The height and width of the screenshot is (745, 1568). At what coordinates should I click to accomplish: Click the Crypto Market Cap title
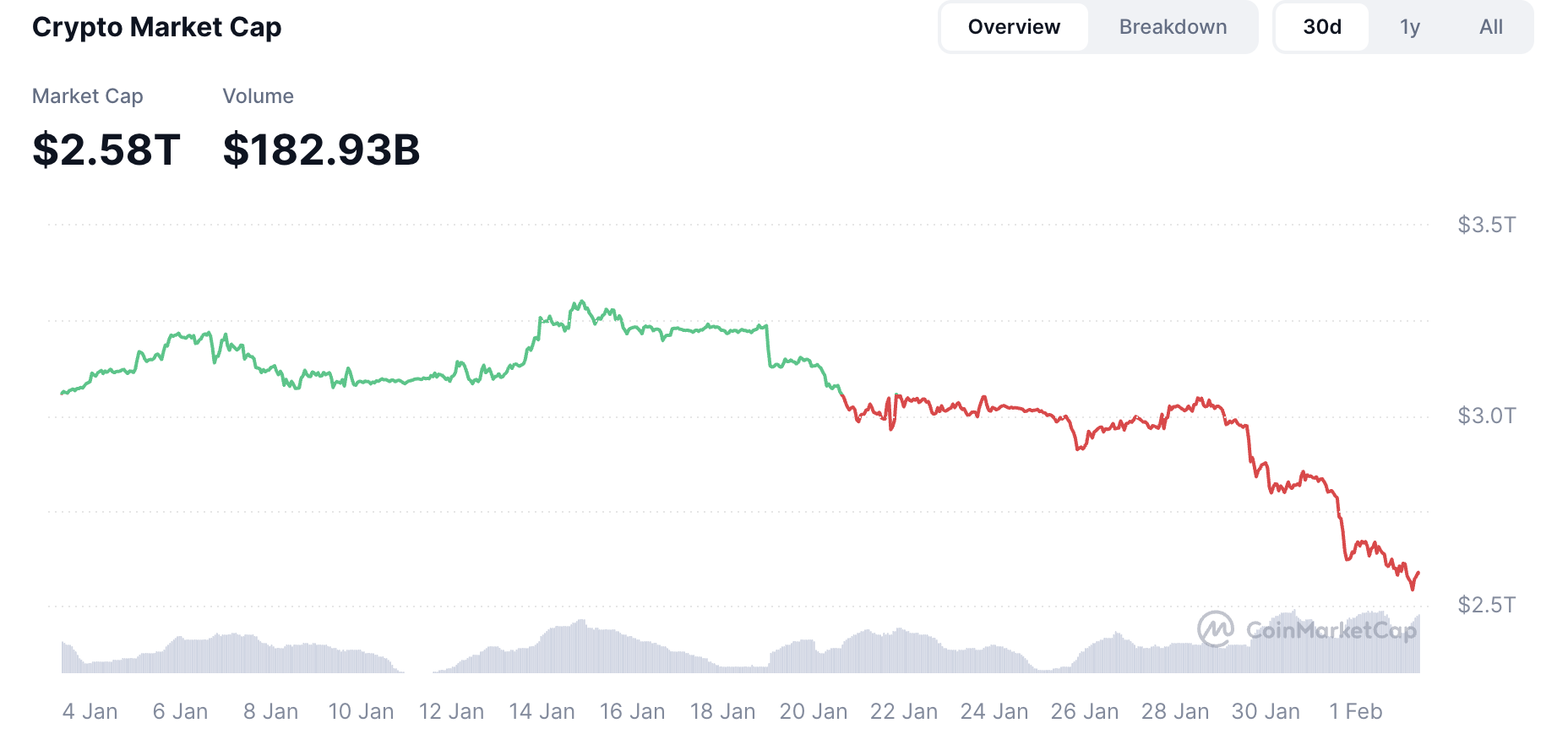point(156,27)
